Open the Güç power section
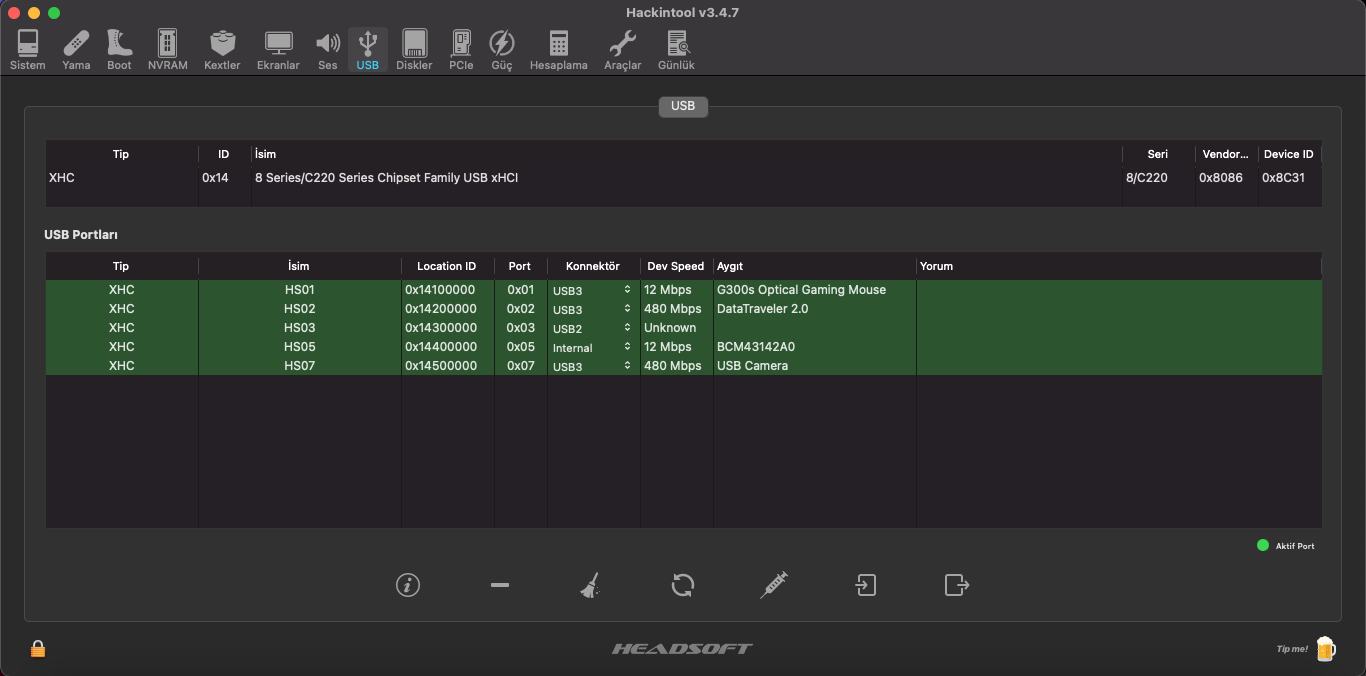 502,50
